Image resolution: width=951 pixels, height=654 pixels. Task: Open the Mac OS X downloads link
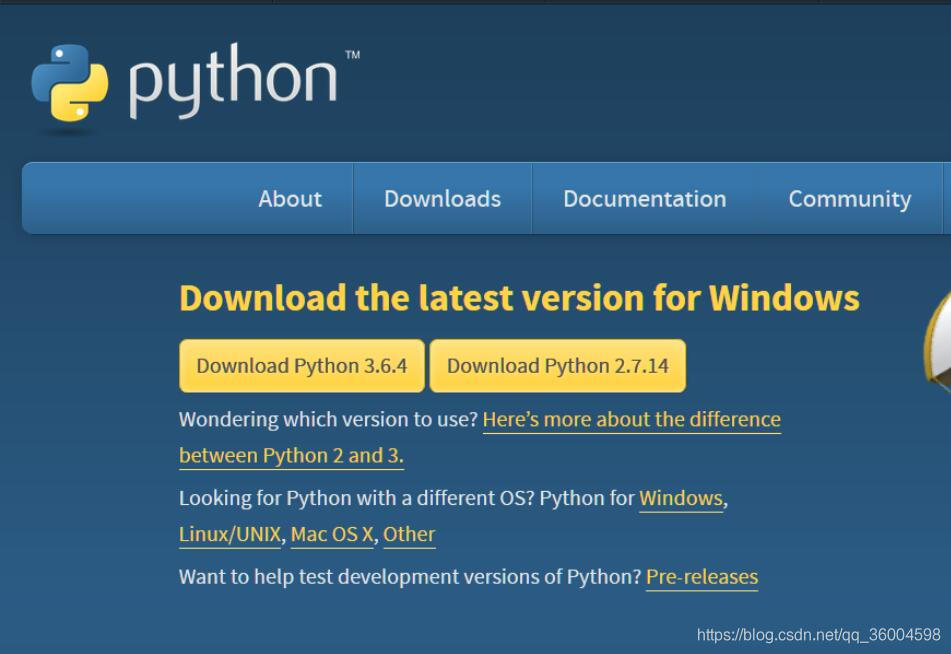332,534
